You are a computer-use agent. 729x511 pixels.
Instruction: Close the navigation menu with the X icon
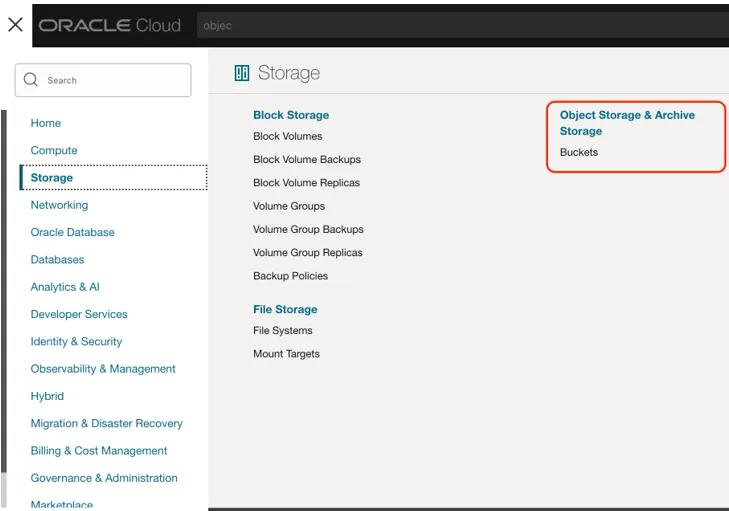15,25
